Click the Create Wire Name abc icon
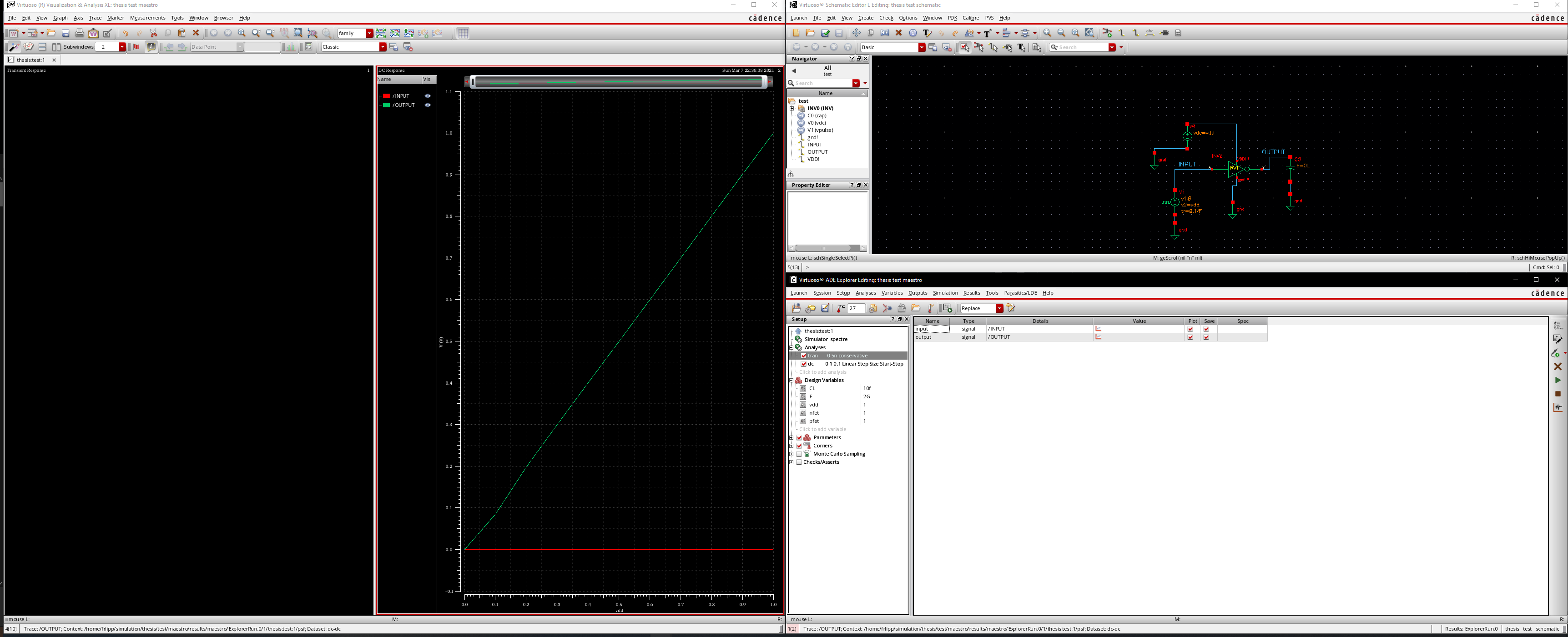 click(1150, 33)
